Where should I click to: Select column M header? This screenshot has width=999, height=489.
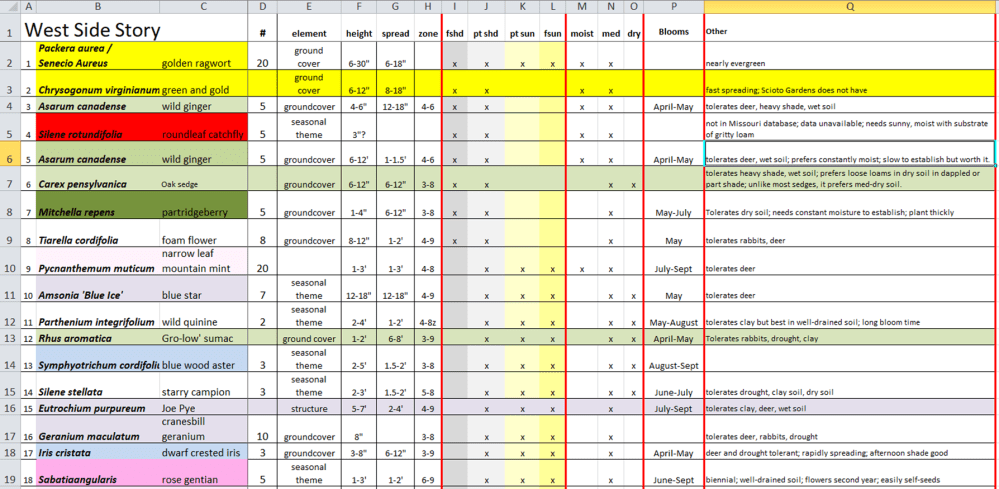click(582, 7)
